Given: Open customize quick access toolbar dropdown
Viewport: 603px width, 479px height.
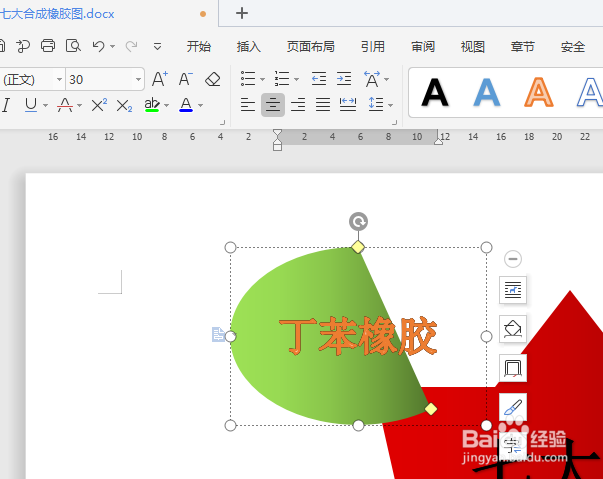Looking at the screenshot, I should tap(157, 46).
